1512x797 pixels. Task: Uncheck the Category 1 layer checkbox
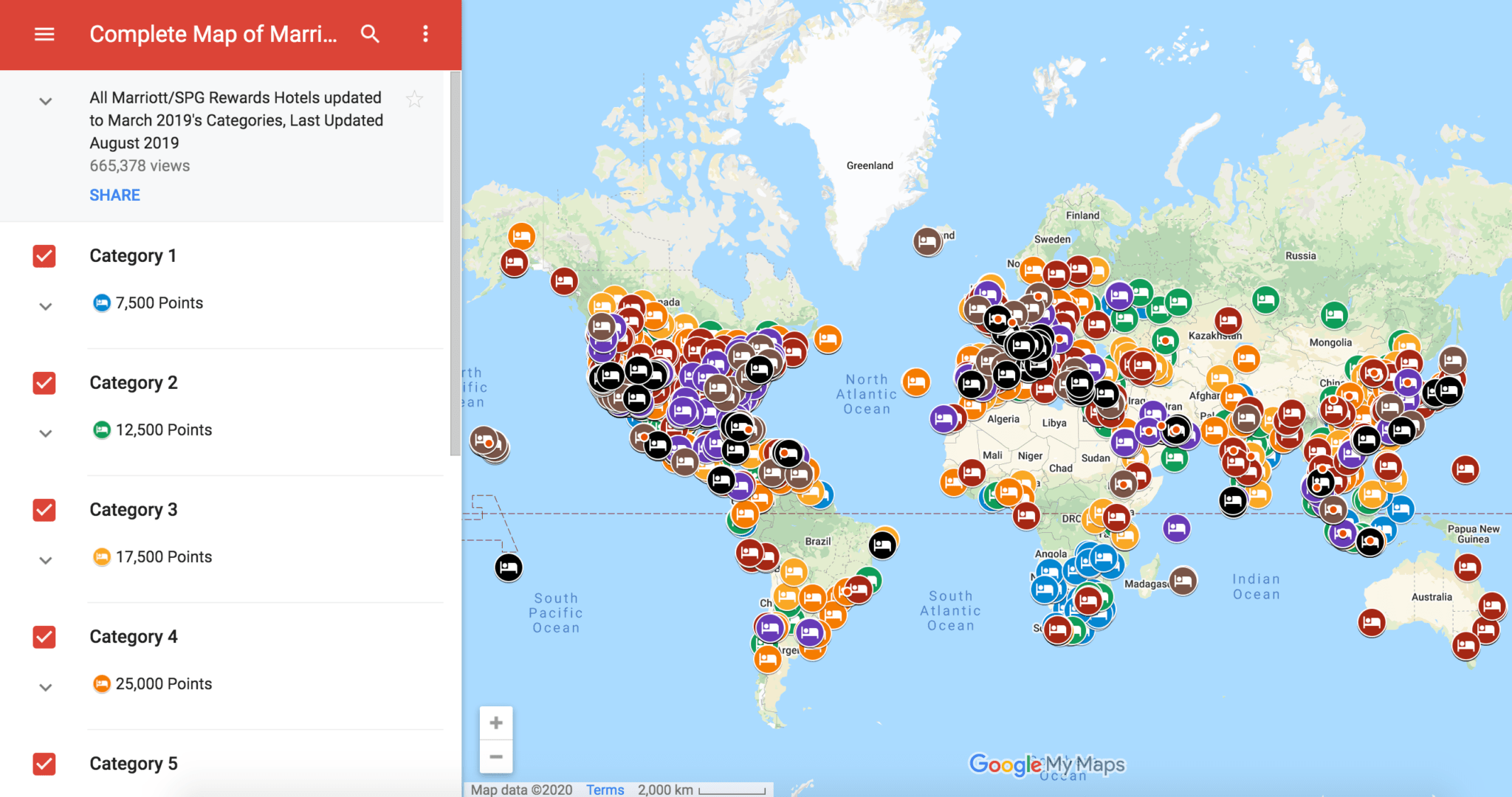pyautogui.click(x=44, y=256)
